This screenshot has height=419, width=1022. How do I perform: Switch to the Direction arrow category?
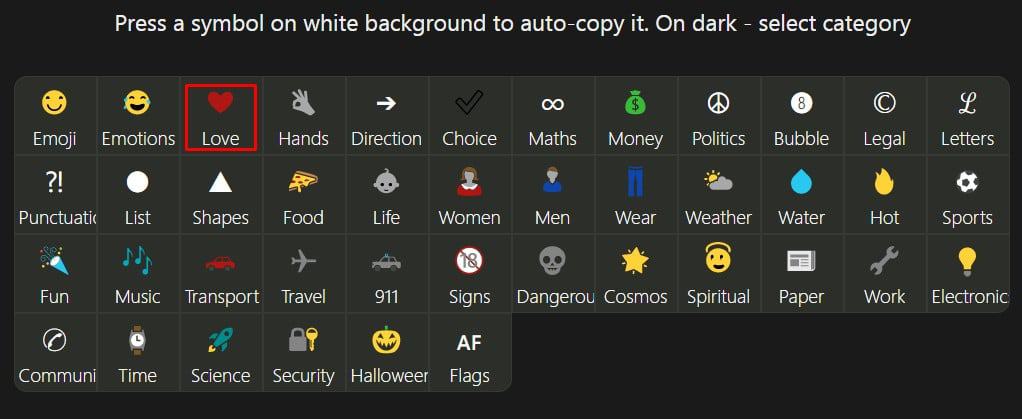click(386, 117)
